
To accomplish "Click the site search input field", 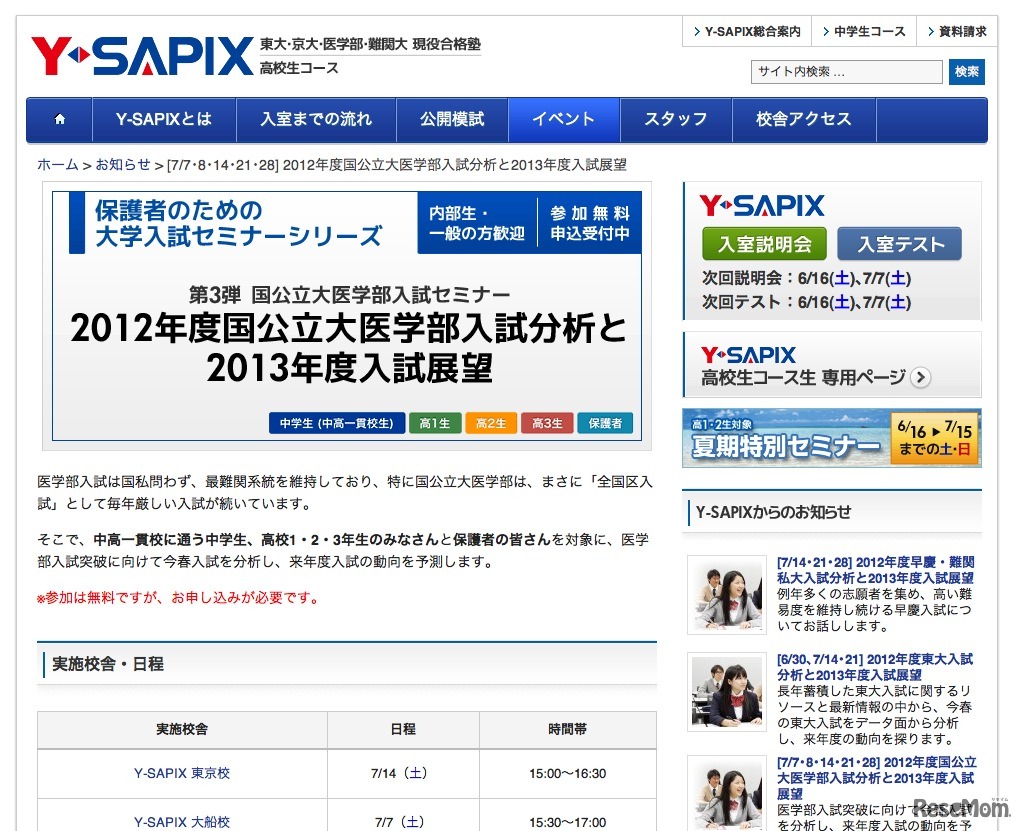I will coord(846,72).
